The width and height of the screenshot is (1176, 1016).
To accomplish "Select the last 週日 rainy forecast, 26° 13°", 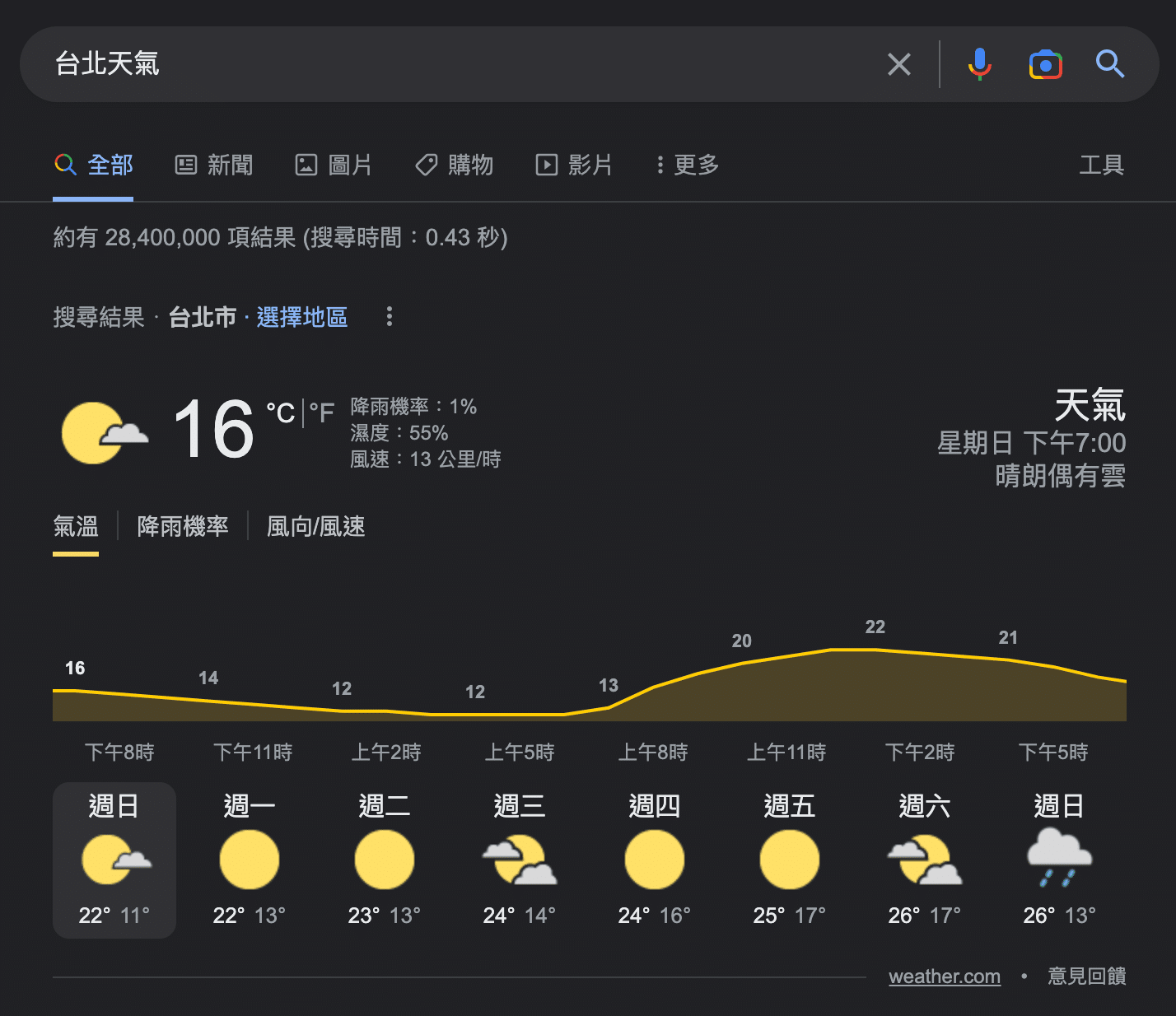I will coord(1060,860).
